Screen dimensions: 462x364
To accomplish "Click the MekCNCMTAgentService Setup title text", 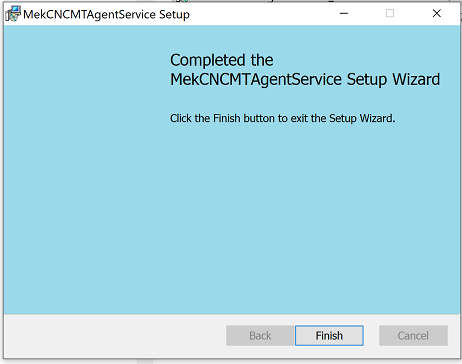I will [x=106, y=15].
